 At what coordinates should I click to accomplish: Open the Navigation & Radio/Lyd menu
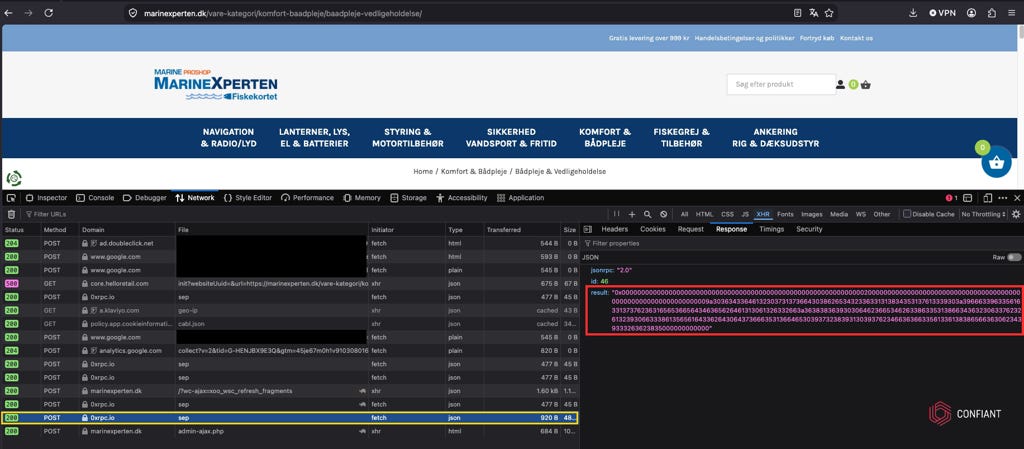point(229,138)
